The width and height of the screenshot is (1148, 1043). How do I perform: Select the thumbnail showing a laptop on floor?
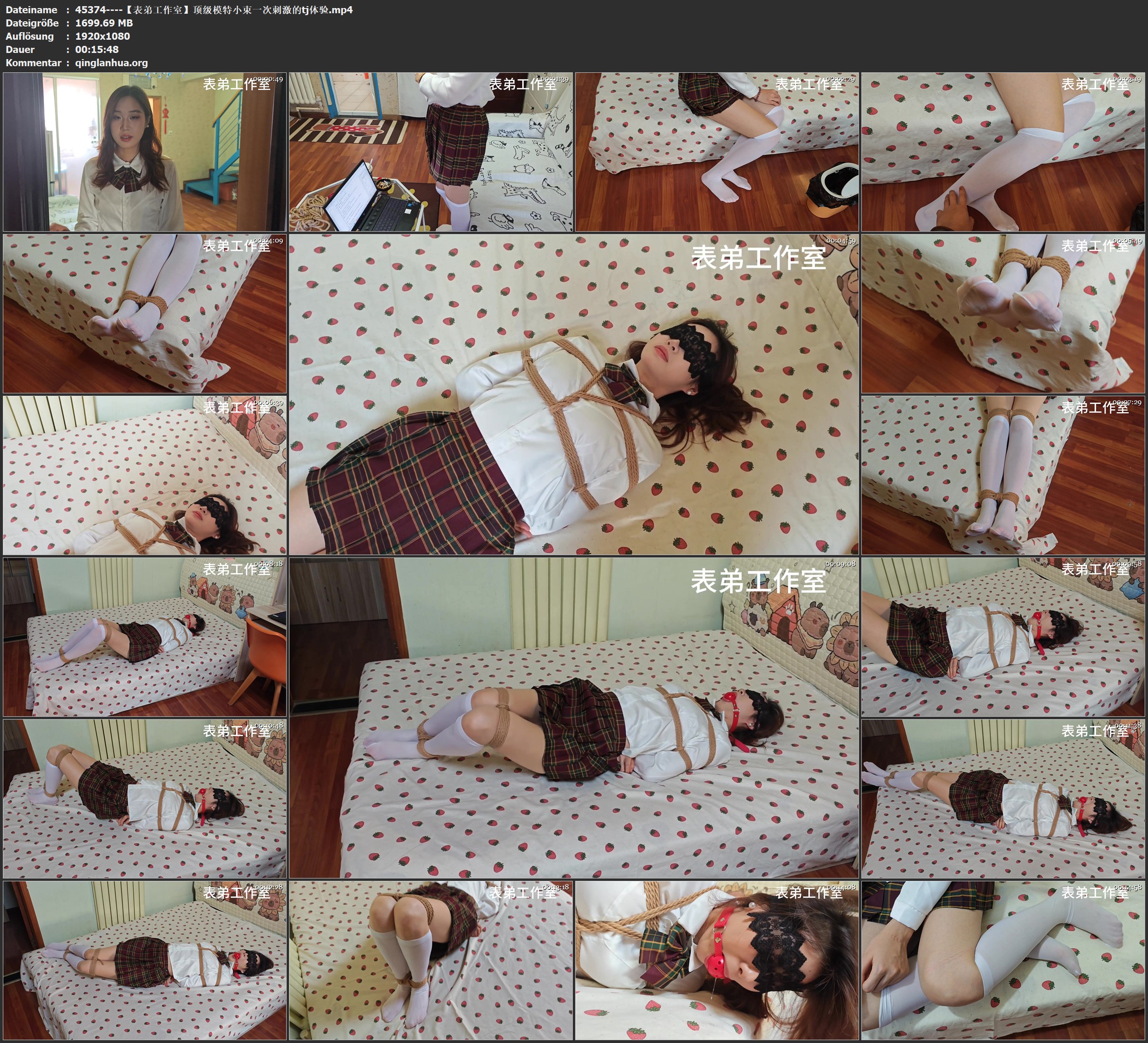[430, 151]
